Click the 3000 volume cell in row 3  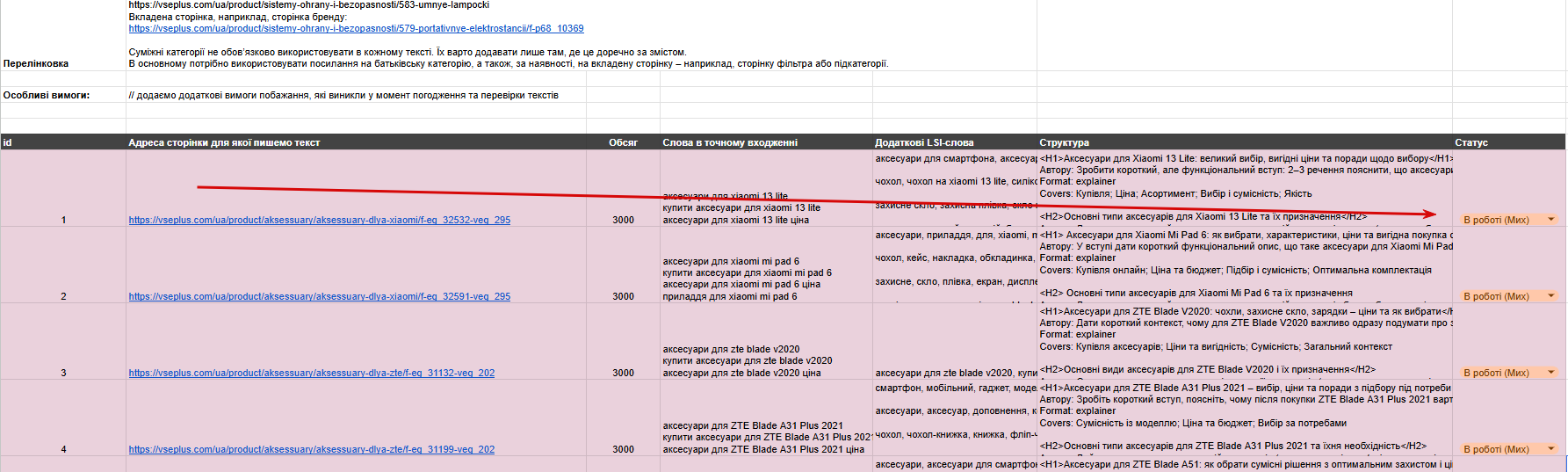(x=623, y=341)
